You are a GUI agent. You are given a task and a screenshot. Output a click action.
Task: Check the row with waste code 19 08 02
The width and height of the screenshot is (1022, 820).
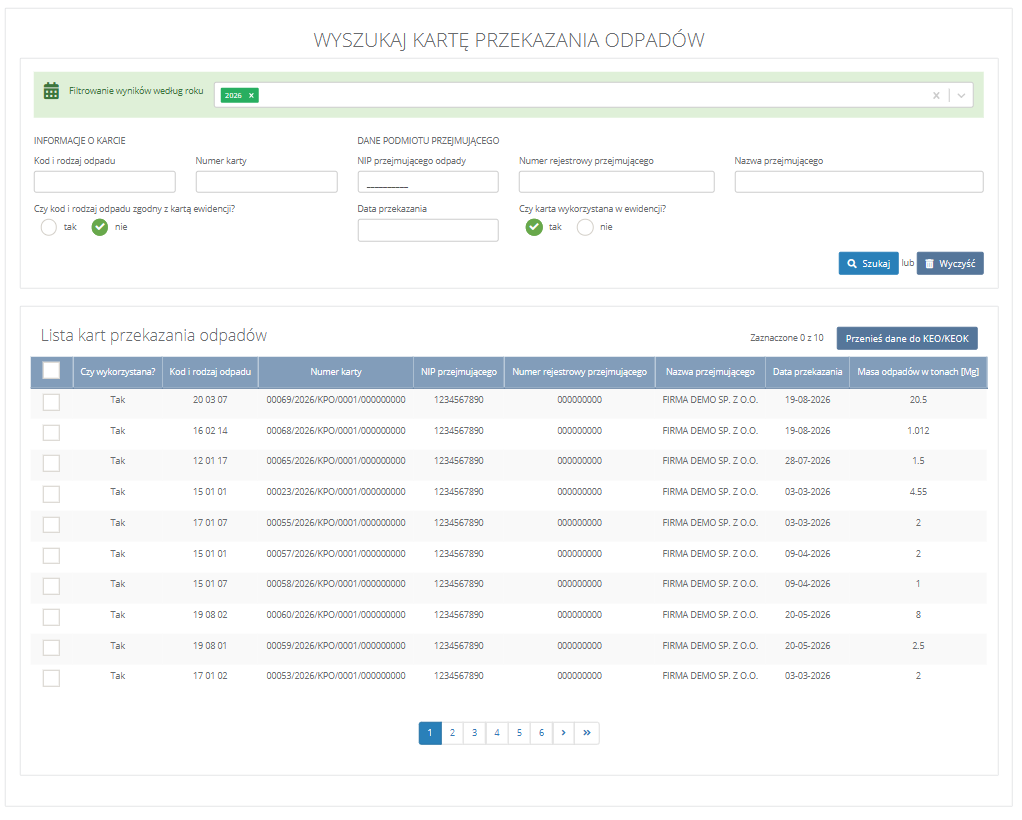51,617
